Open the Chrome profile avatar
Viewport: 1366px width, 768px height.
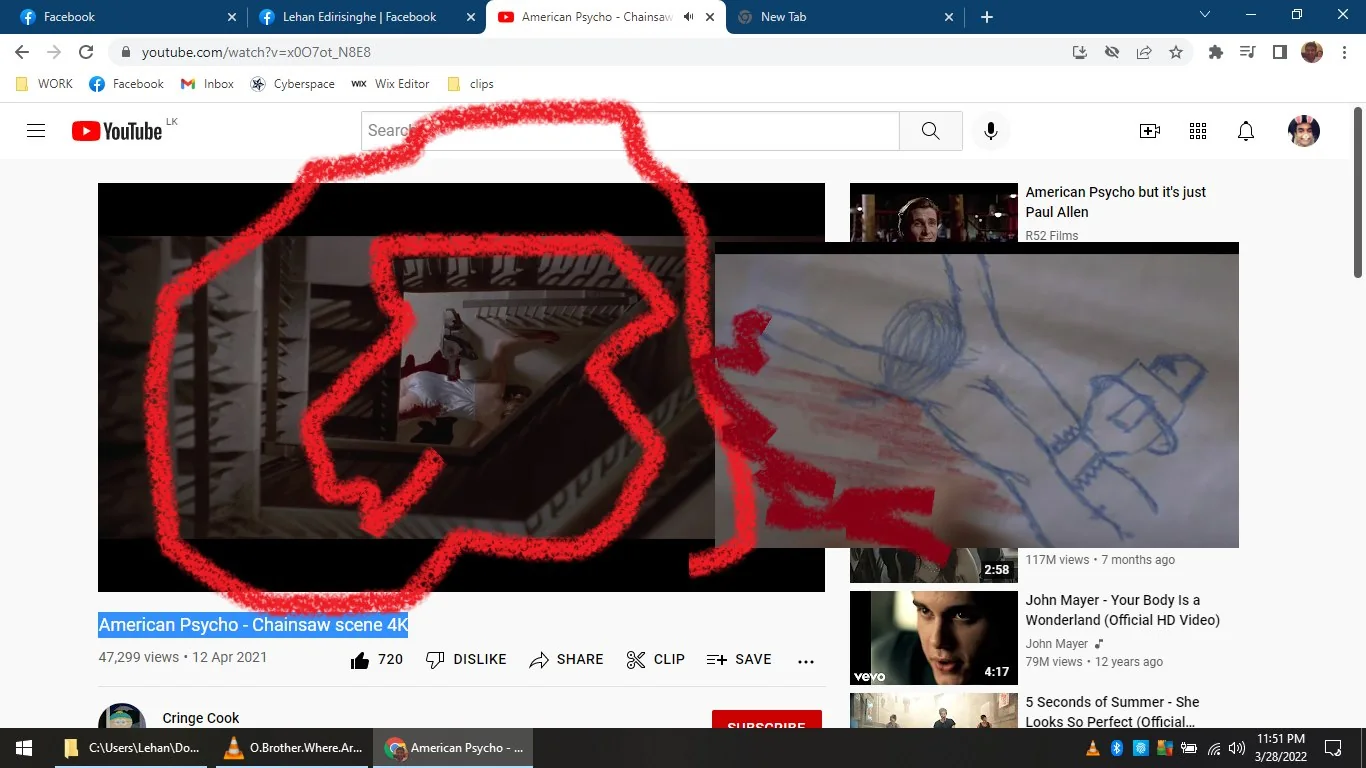pos(1312,52)
